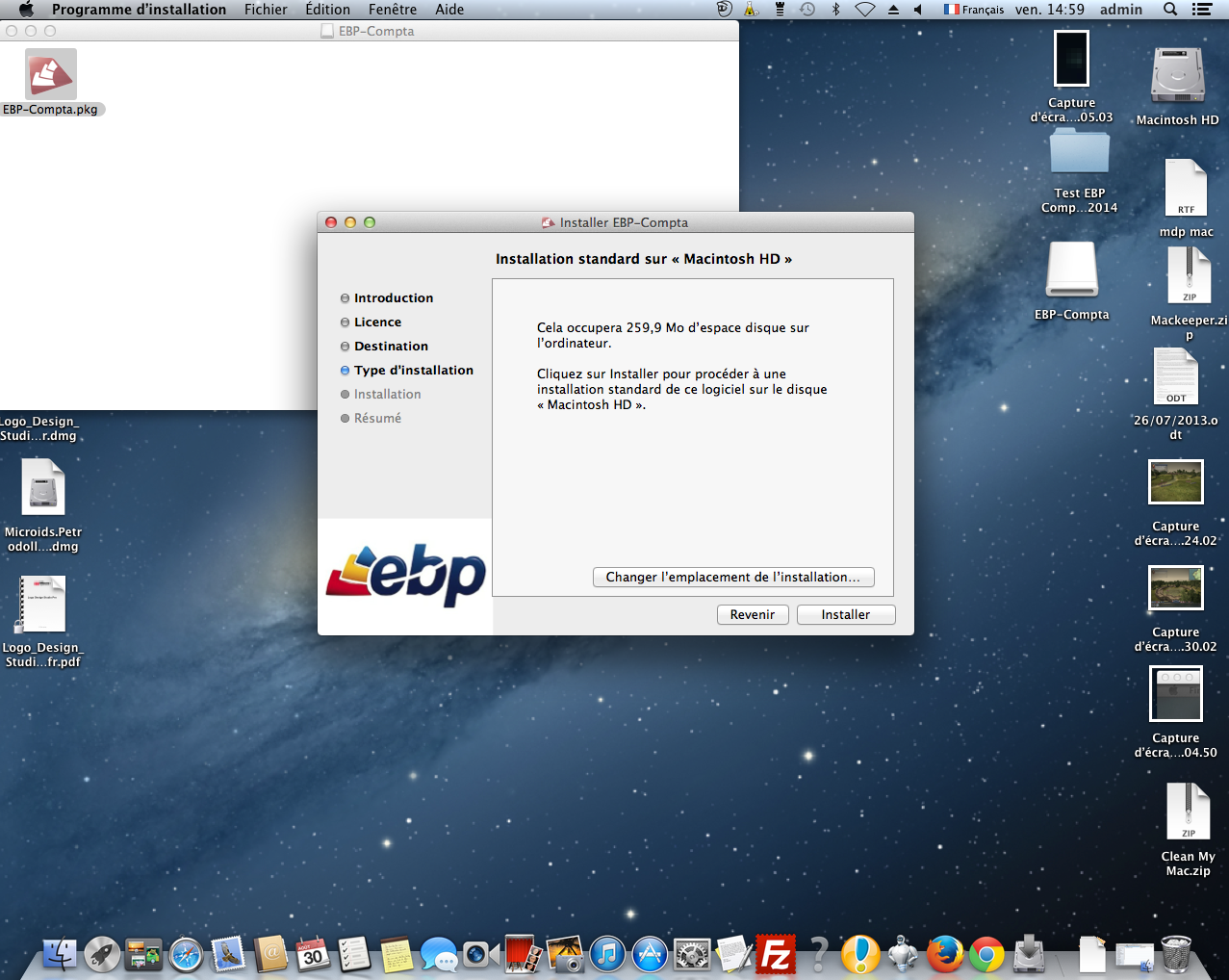Viewport: 1229px width, 980px height.
Task: Open the EBP-Compta.pkg file icon
Action: coord(51,74)
